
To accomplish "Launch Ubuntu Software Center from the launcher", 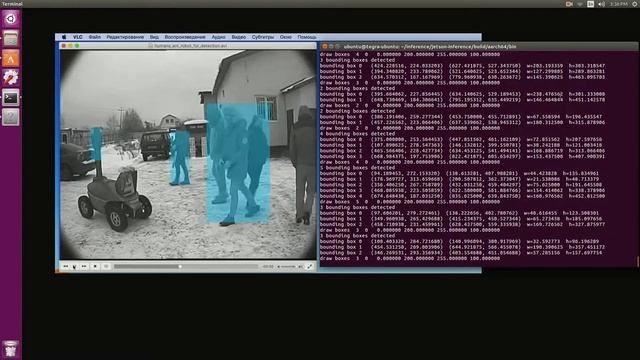I will coord(11,58).
